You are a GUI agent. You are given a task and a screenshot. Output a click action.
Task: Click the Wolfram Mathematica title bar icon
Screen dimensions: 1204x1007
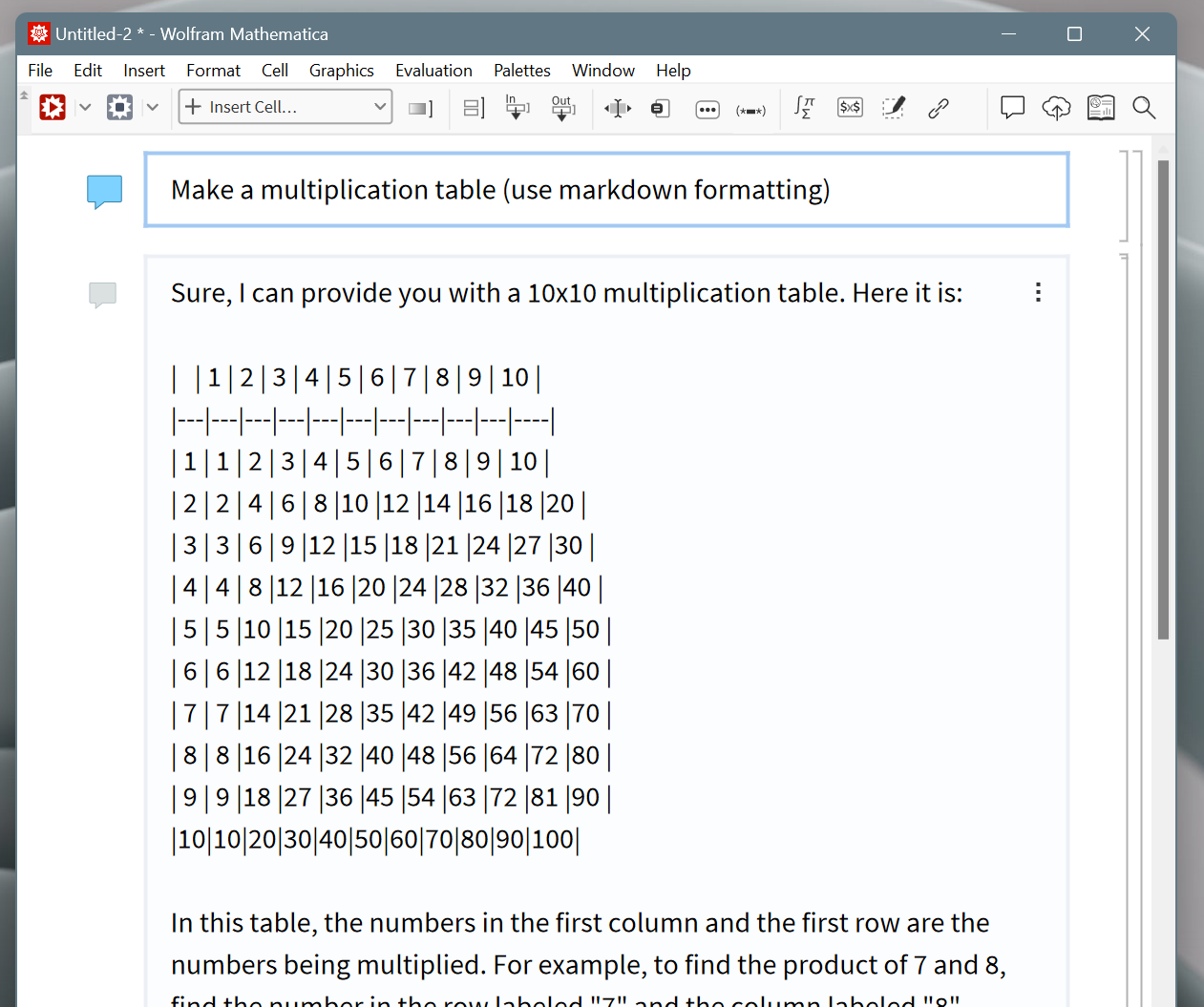point(39,34)
